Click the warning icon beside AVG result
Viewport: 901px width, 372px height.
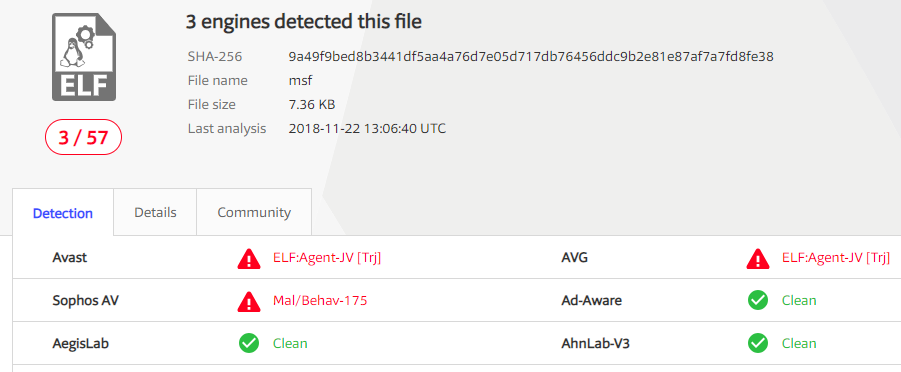point(758,259)
